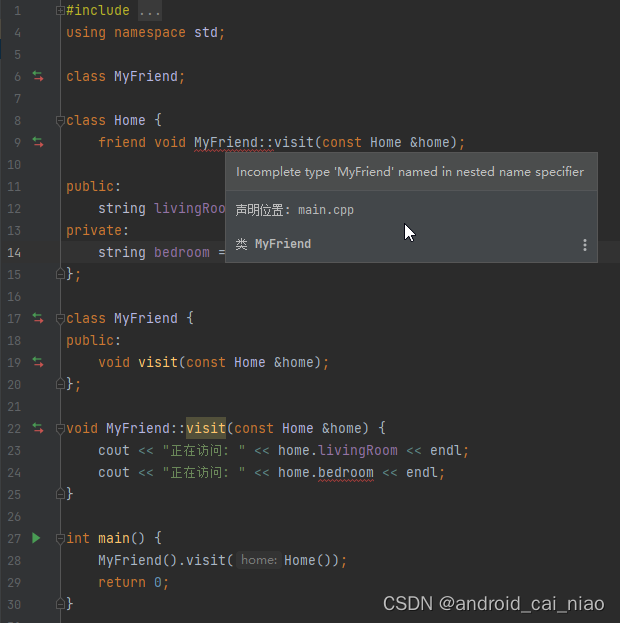Collapse the MyFriend::visit function at line 22

(60, 428)
